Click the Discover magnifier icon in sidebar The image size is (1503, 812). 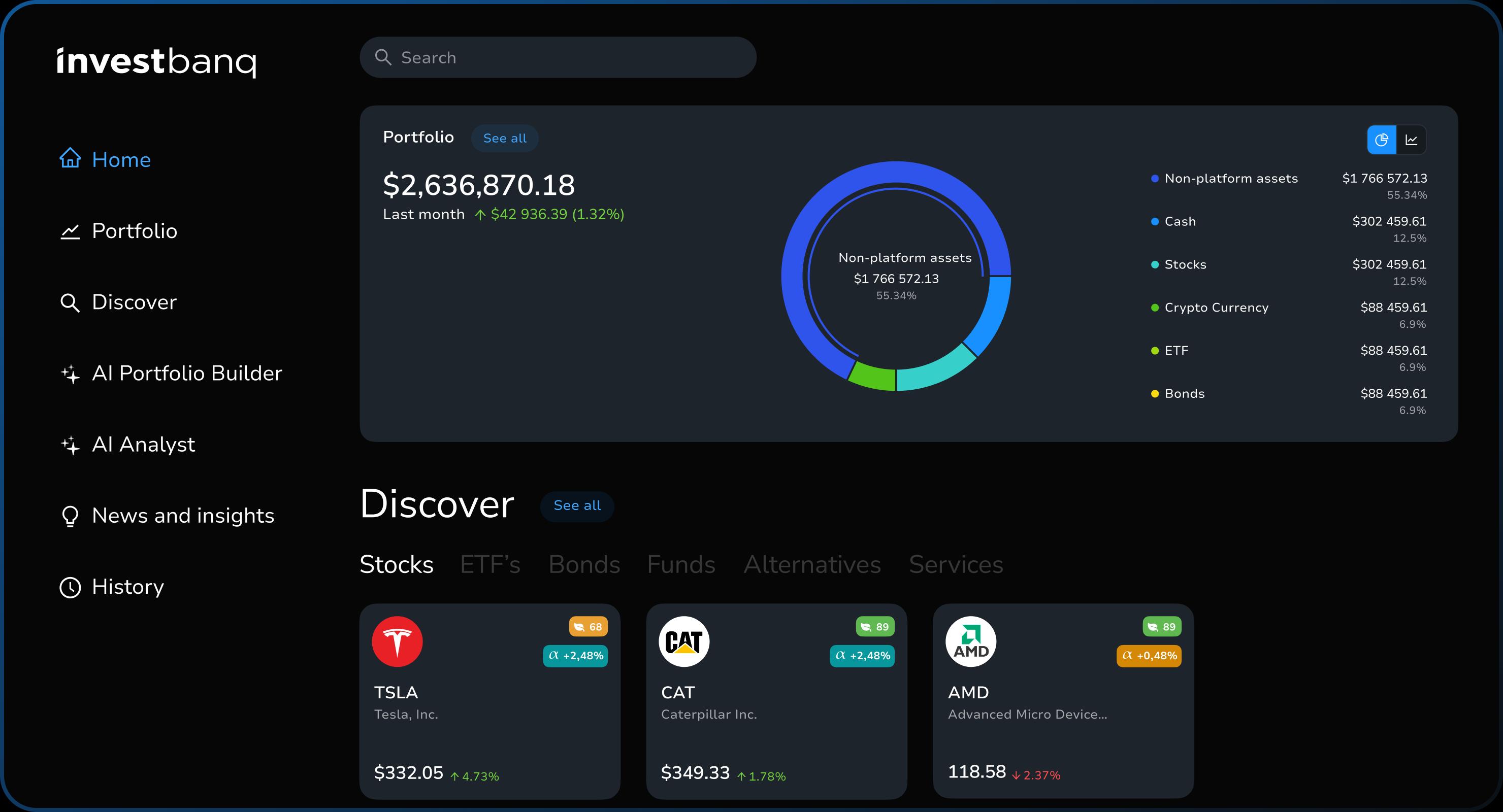(70, 303)
